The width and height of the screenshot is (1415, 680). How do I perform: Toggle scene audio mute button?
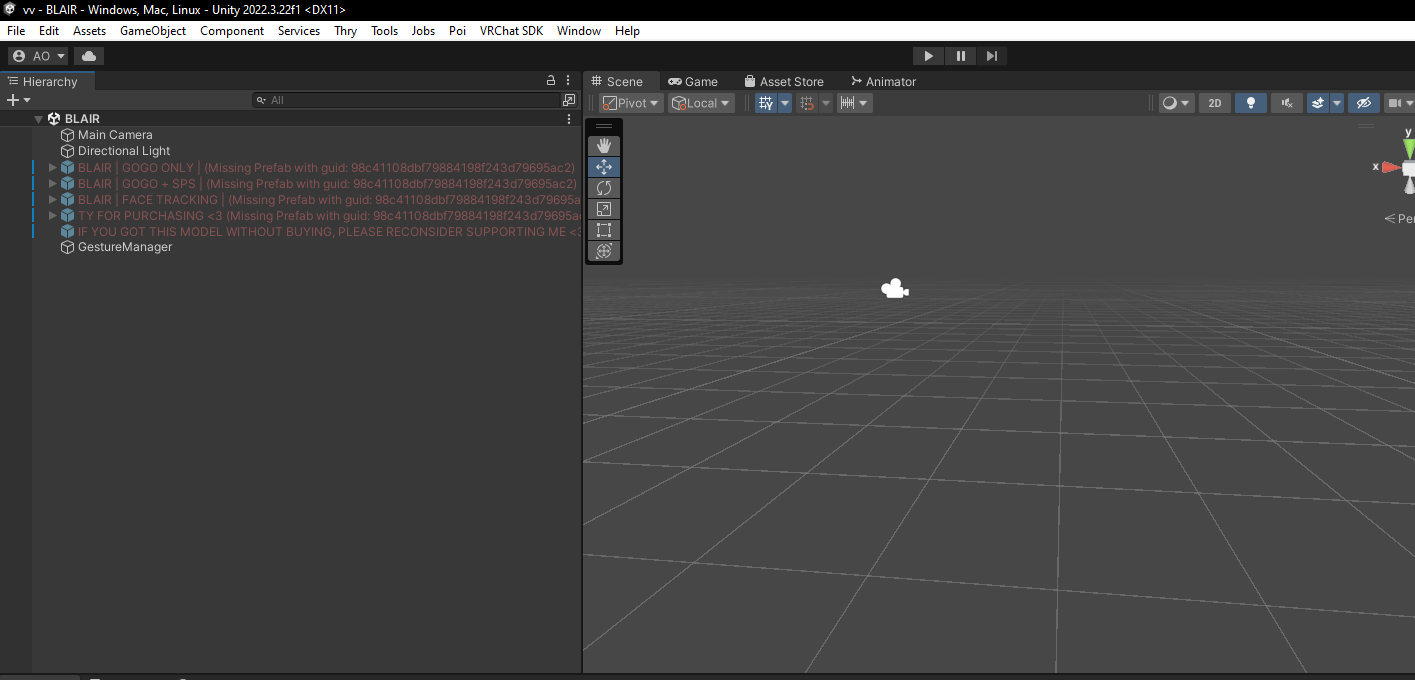[1287, 103]
